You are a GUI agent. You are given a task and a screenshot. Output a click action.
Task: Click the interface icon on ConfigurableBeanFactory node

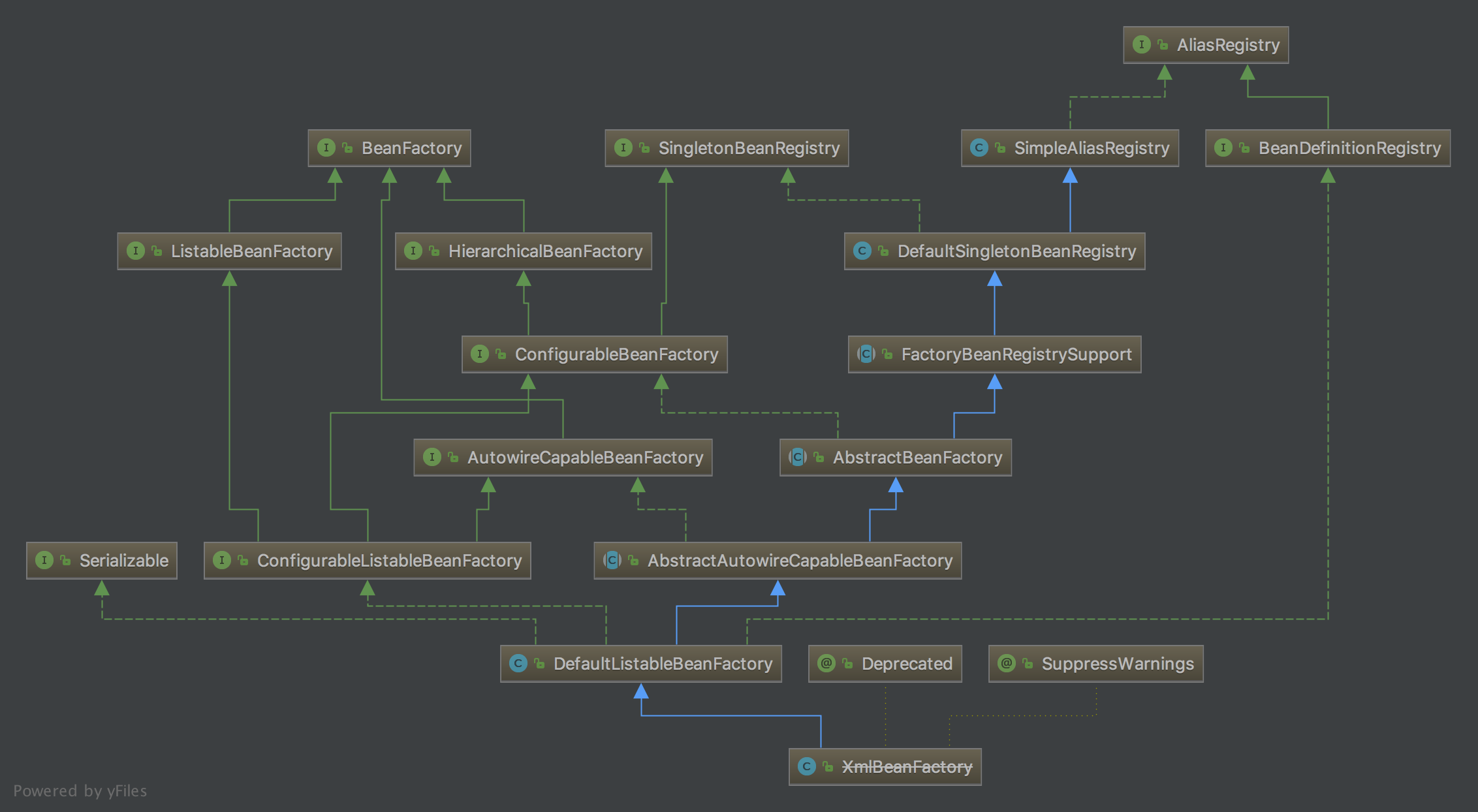[x=480, y=354]
